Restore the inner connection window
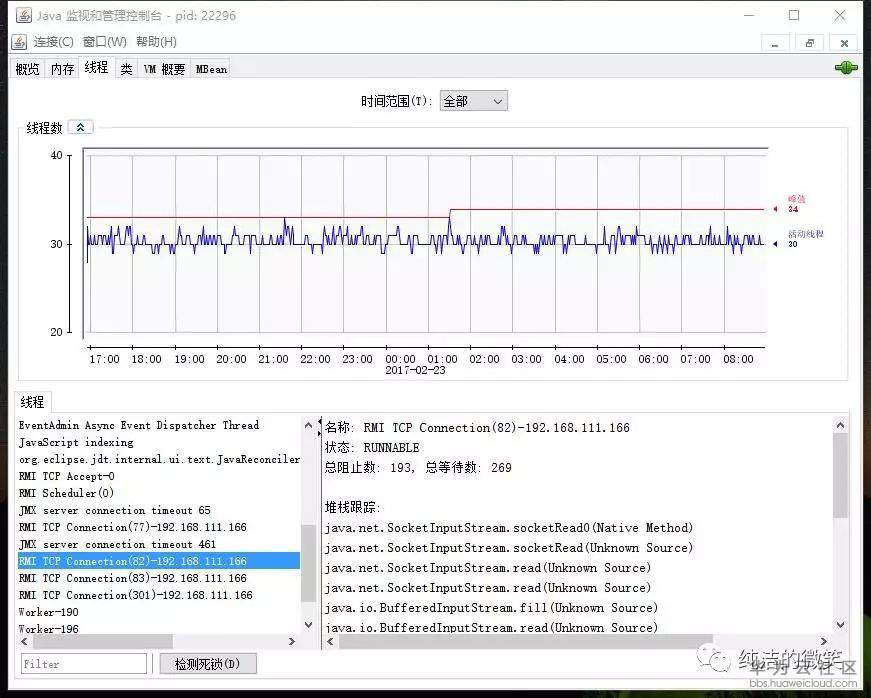This screenshot has height=698, width=871. click(x=809, y=43)
